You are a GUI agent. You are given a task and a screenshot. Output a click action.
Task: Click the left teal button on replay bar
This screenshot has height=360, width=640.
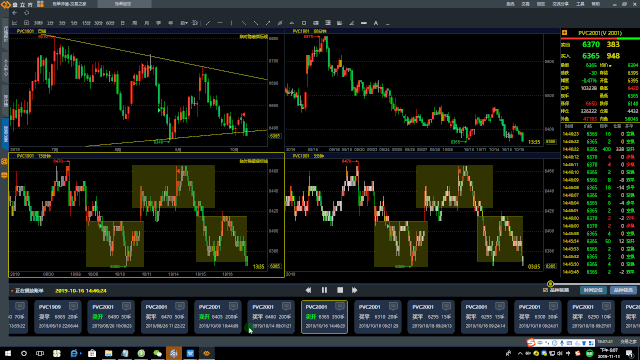(593, 290)
